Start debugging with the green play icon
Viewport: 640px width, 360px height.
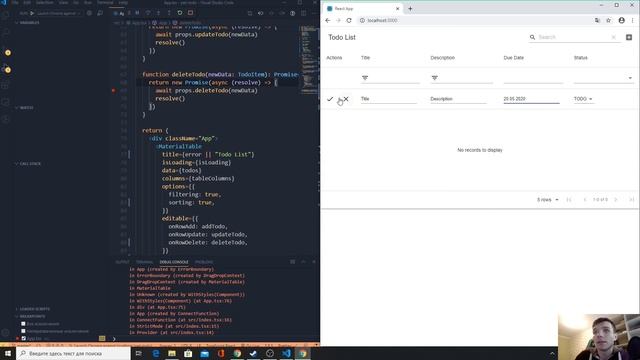[x=32, y=13]
